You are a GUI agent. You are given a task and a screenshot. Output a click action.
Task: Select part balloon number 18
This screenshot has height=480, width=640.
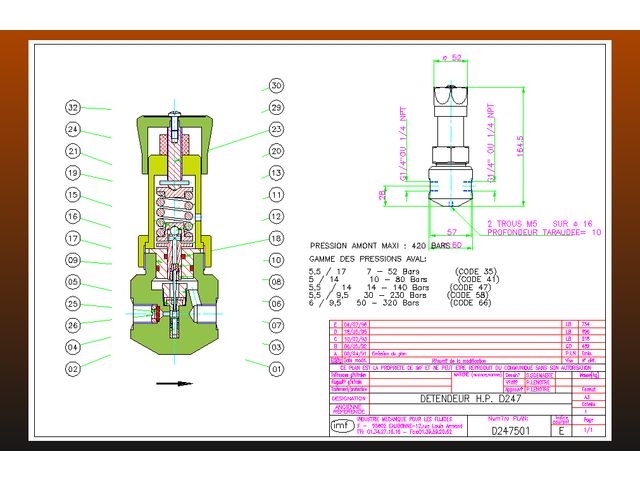(x=276, y=239)
